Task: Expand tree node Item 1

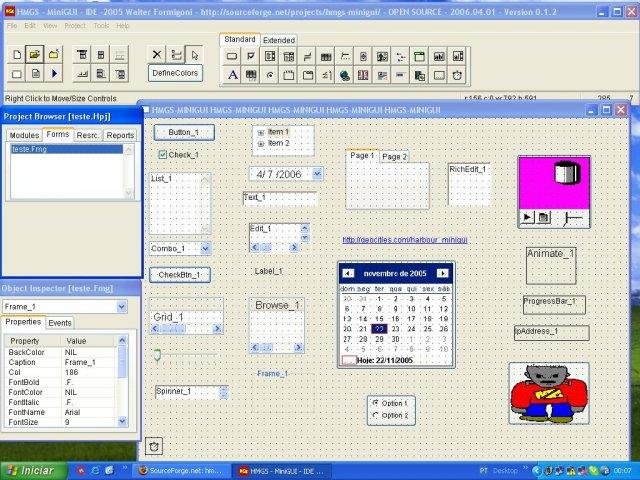Action: coord(261,133)
